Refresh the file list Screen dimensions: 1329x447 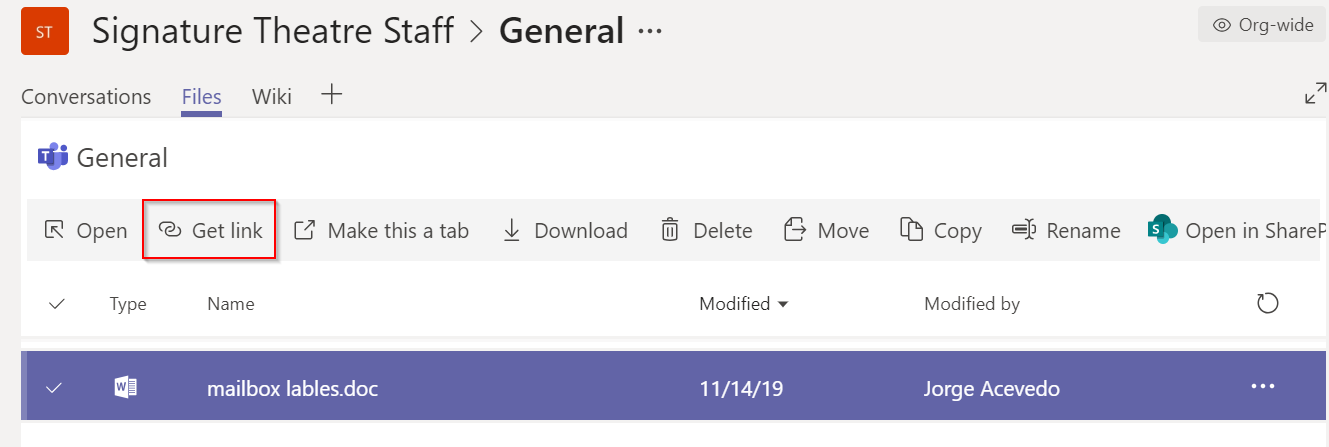[x=1267, y=303]
